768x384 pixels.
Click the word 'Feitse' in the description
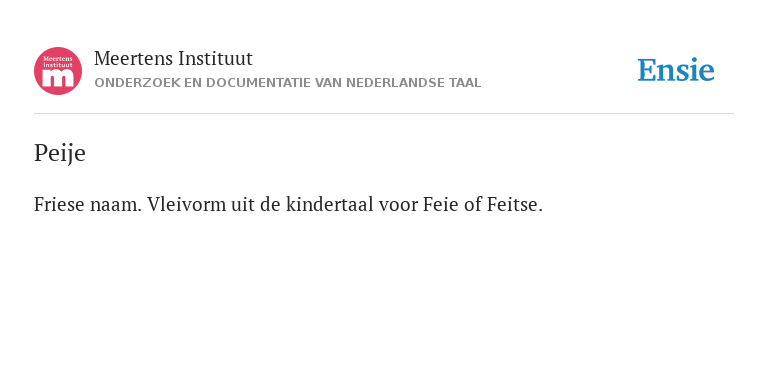(514, 204)
